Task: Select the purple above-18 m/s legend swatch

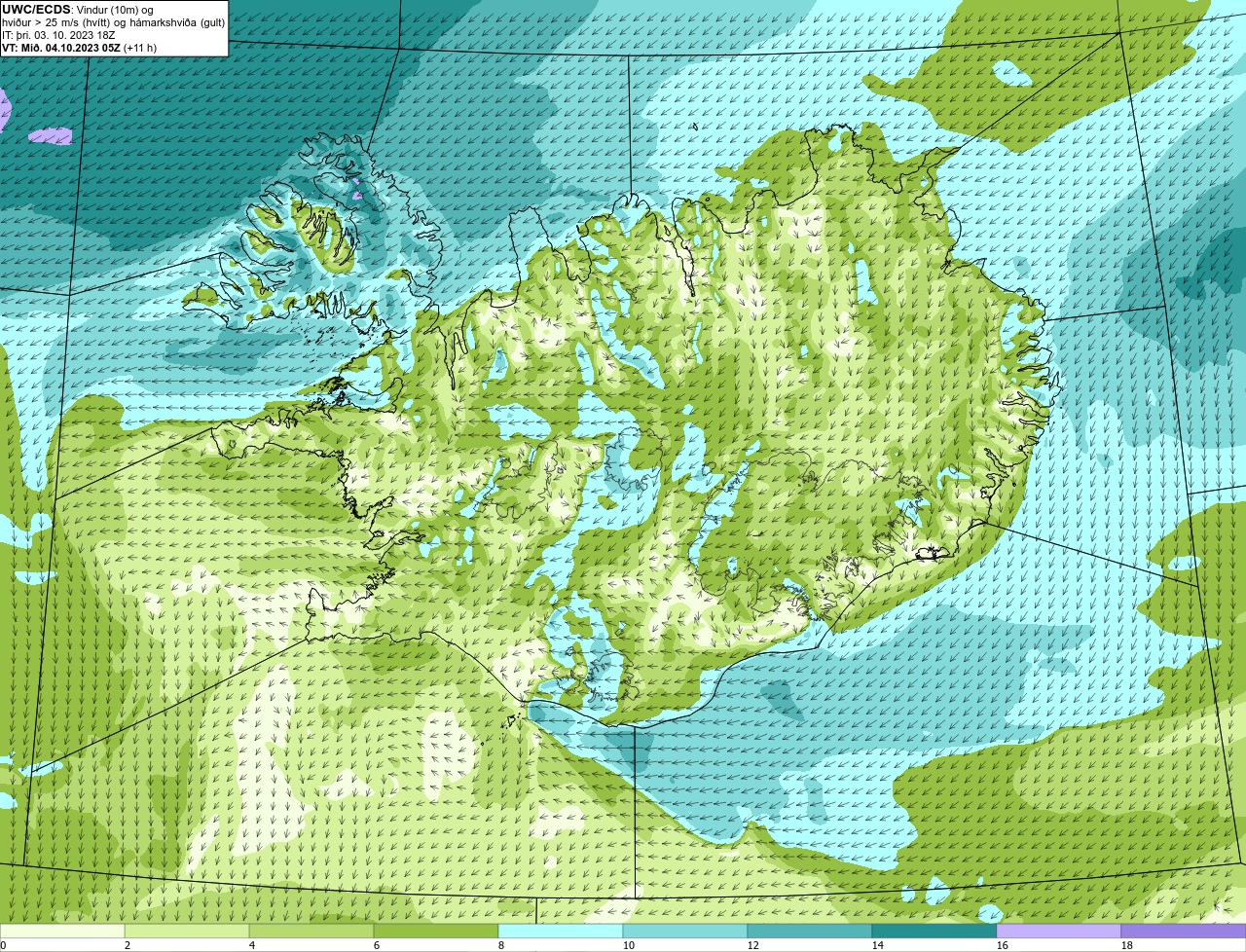Action: pos(1184,932)
